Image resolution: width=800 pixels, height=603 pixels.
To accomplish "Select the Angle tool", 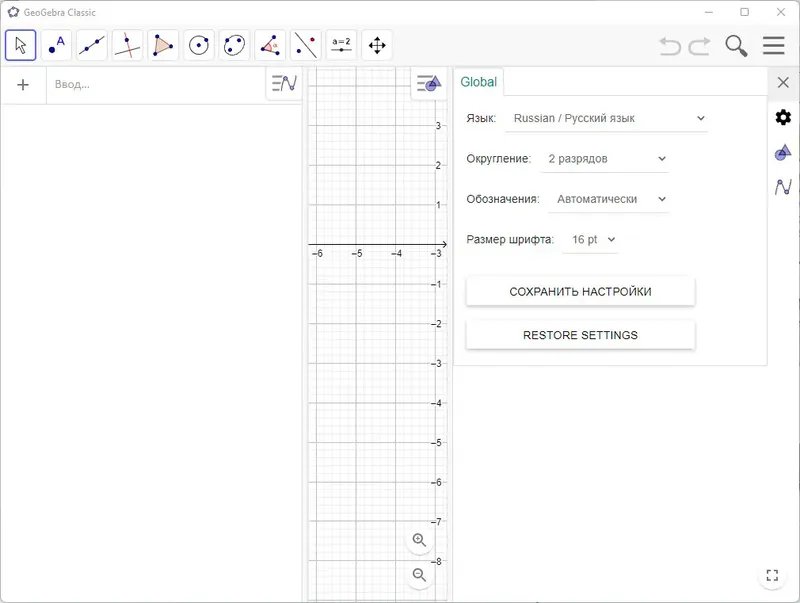I will tap(270, 45).
